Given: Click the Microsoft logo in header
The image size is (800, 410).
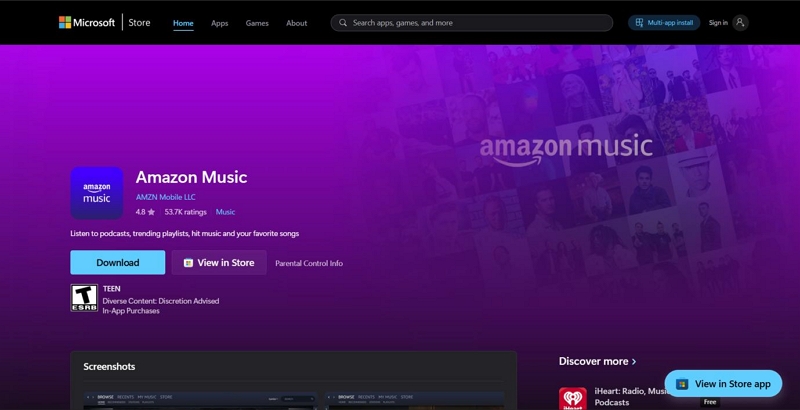Looking at the screenshot, I should coord(87,22).
